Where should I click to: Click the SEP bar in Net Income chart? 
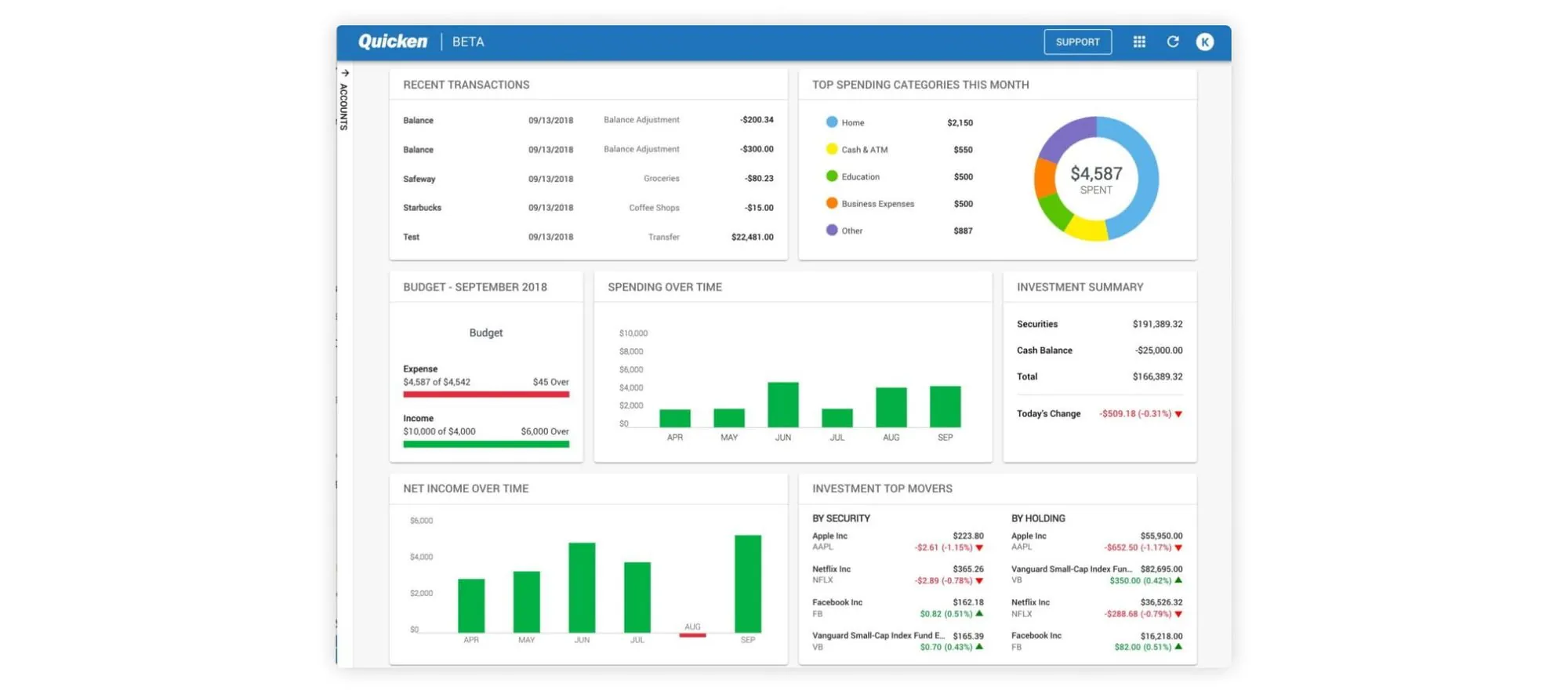pos(747,583)
